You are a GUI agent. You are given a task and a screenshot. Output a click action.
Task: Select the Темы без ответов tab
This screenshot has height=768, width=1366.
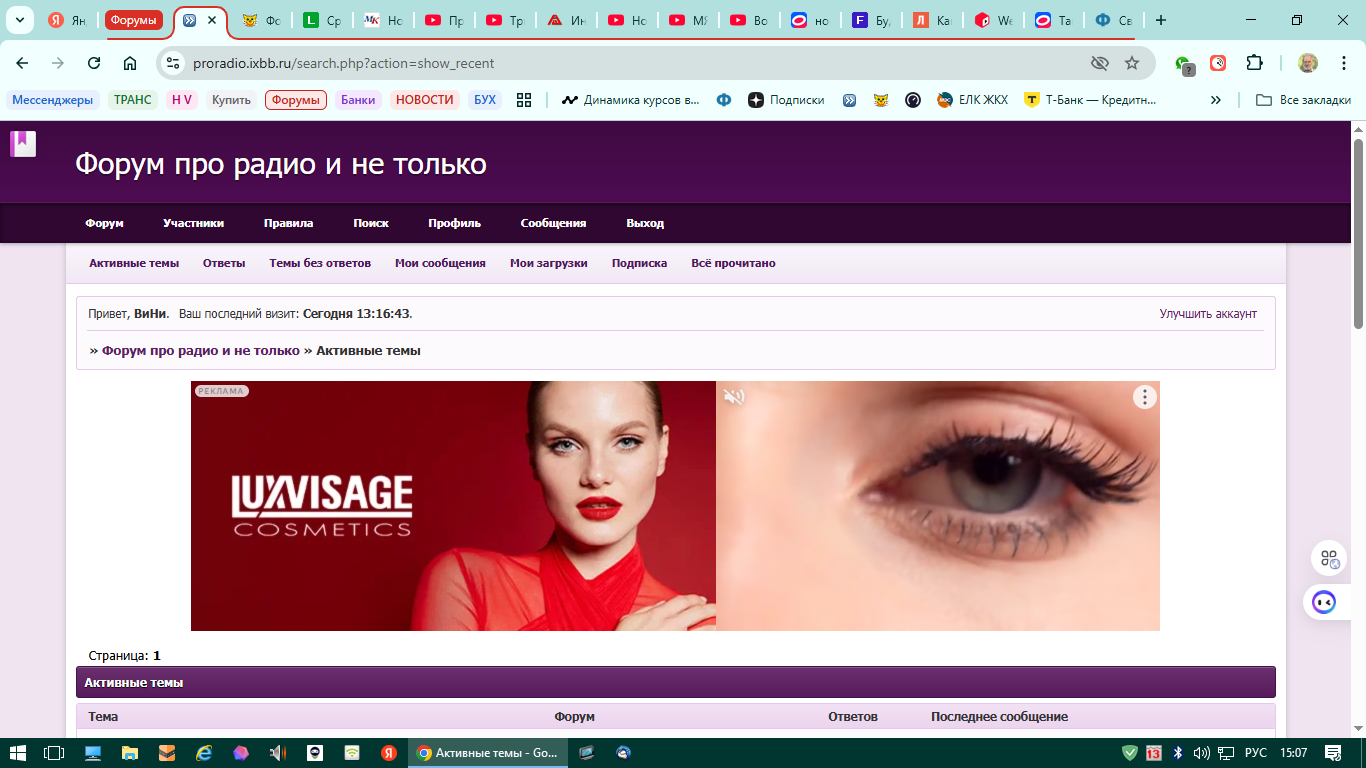(x=320, y=263)
